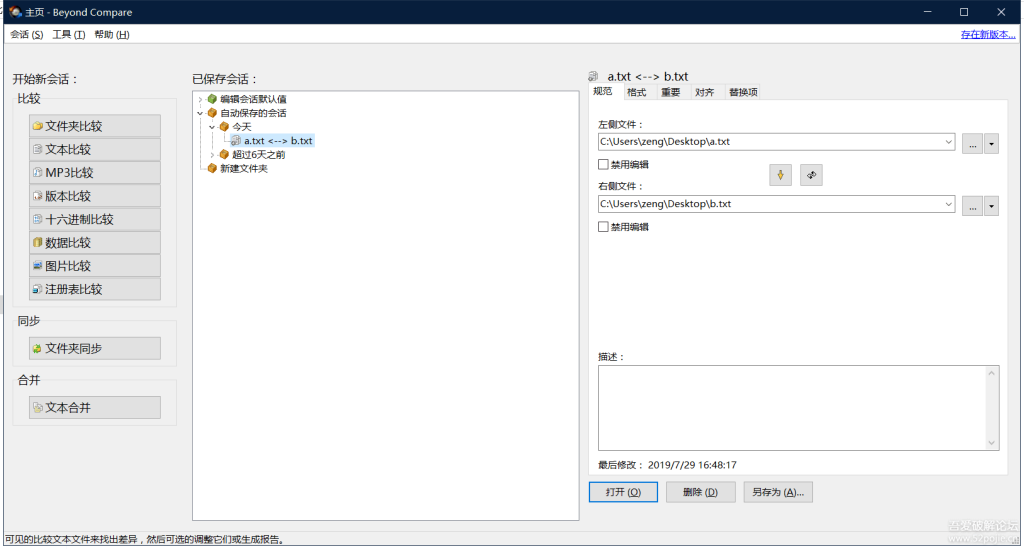Switch to the 格式 tab
Screen dimensions: 1024x549
637,92
